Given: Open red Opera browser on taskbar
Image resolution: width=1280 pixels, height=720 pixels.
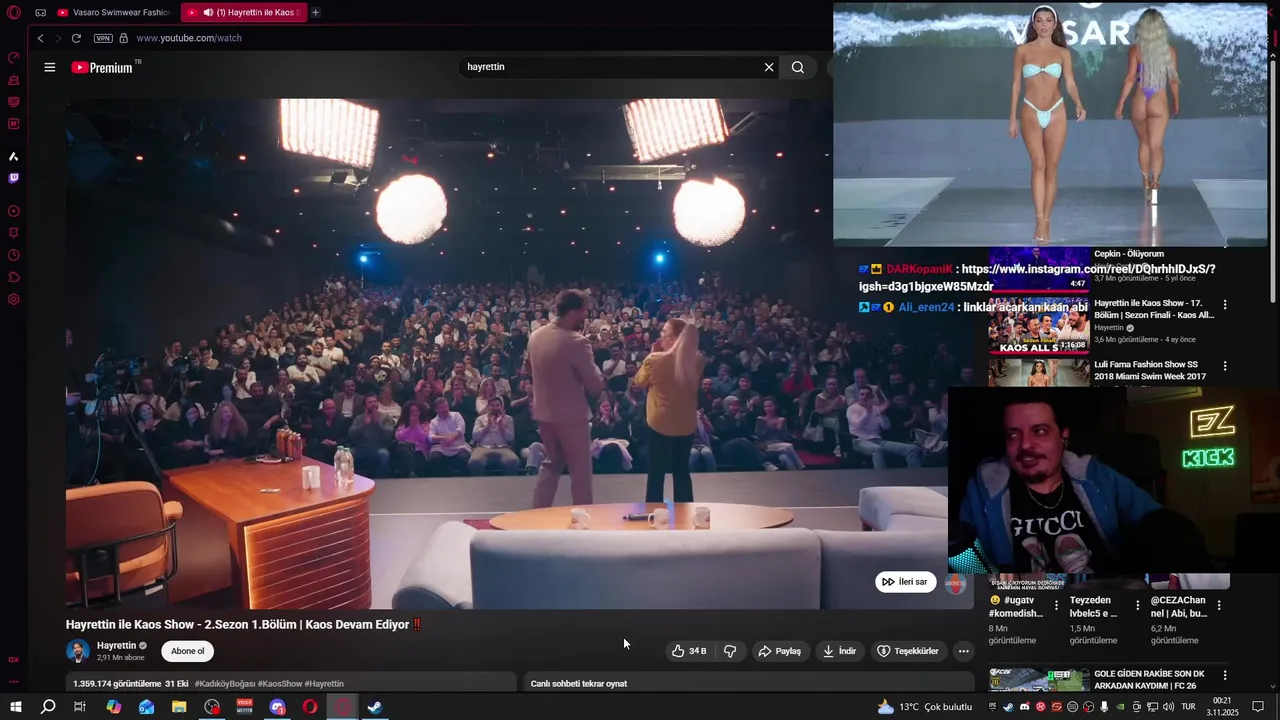Looking at the screenshot, I should 310,707.
